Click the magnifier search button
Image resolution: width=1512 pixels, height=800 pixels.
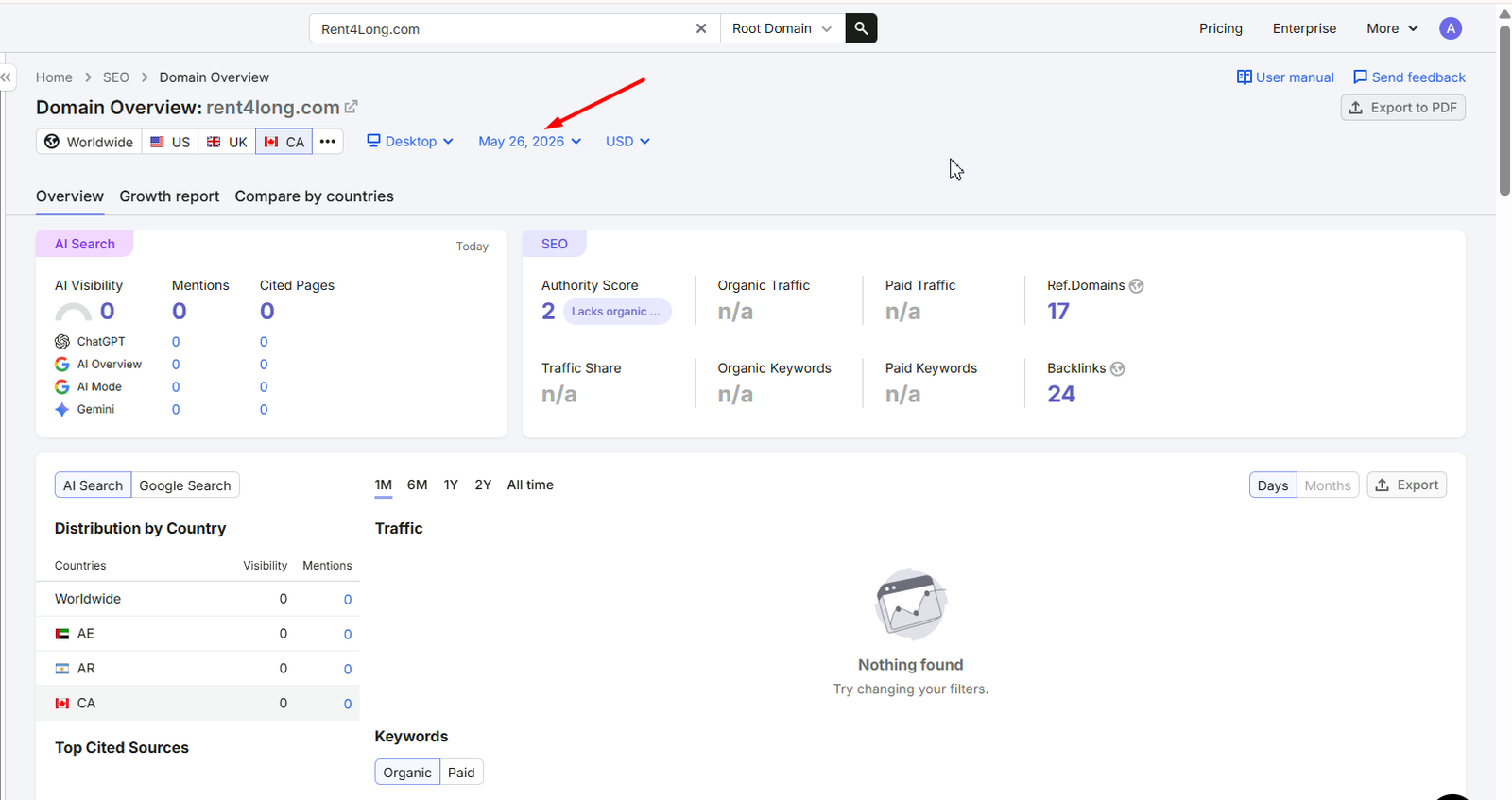click(x=861, y=28)
